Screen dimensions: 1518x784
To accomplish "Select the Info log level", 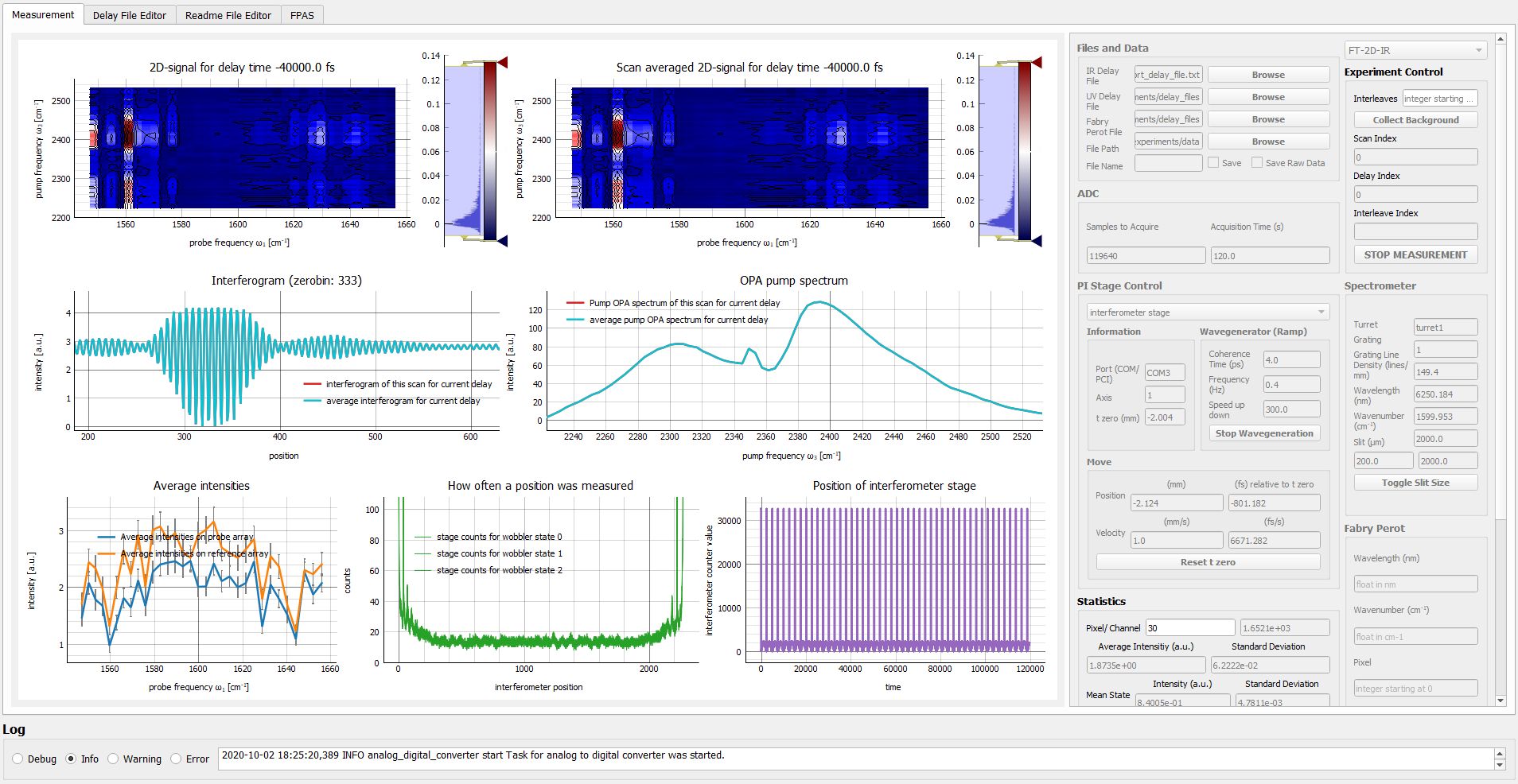I will 71,759.
